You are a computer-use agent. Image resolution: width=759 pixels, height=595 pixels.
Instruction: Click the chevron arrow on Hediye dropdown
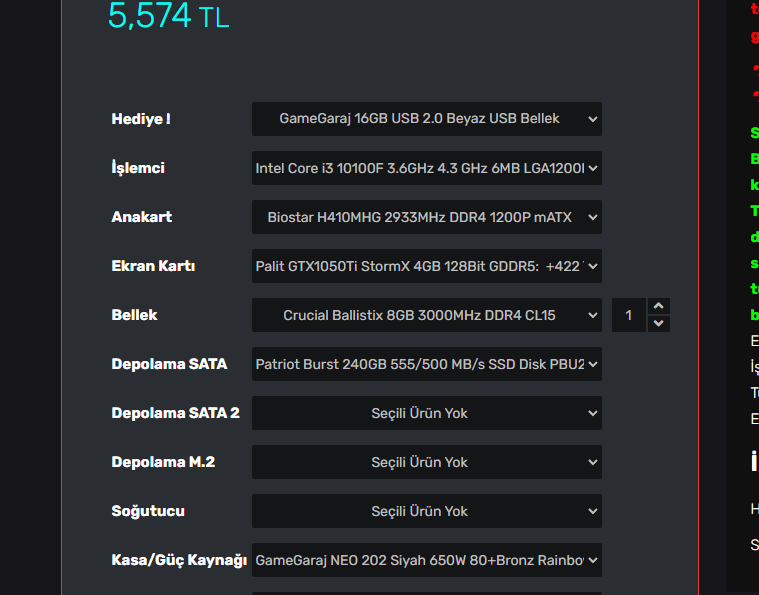tap(593, 119)
